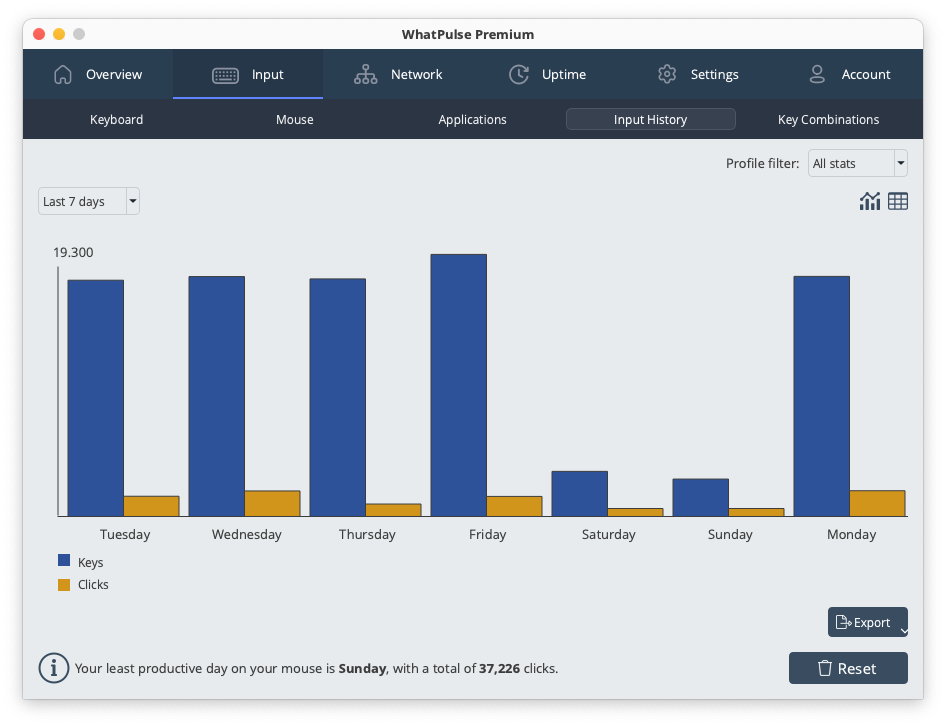
Task: Click the Input keyboard icon
Action: (x=225, y=75)
